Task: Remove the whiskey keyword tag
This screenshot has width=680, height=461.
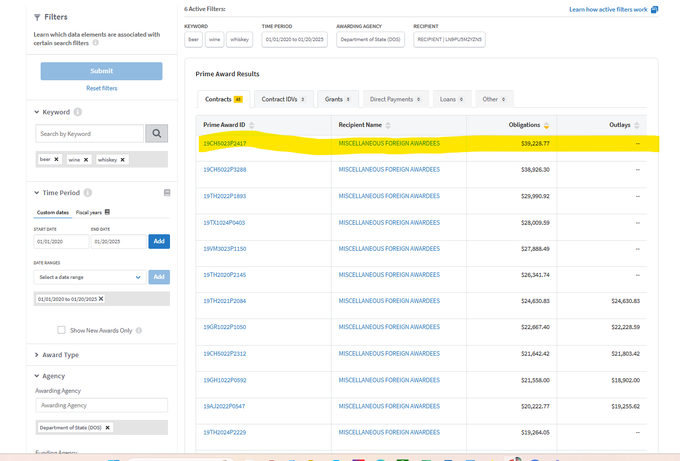Action: coord(124,159)
